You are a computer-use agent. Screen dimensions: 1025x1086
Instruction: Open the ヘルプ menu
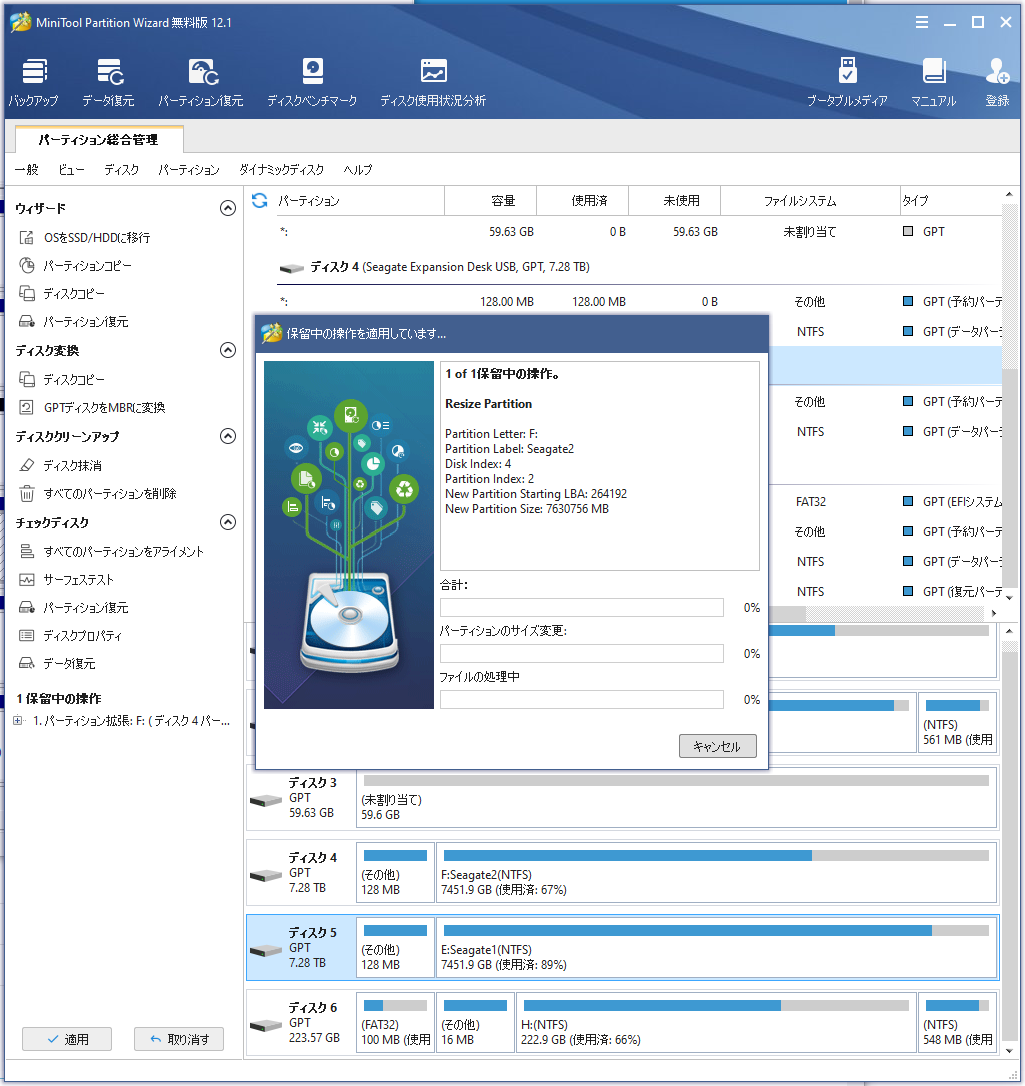pyautogui.click(x=357, y=170)
